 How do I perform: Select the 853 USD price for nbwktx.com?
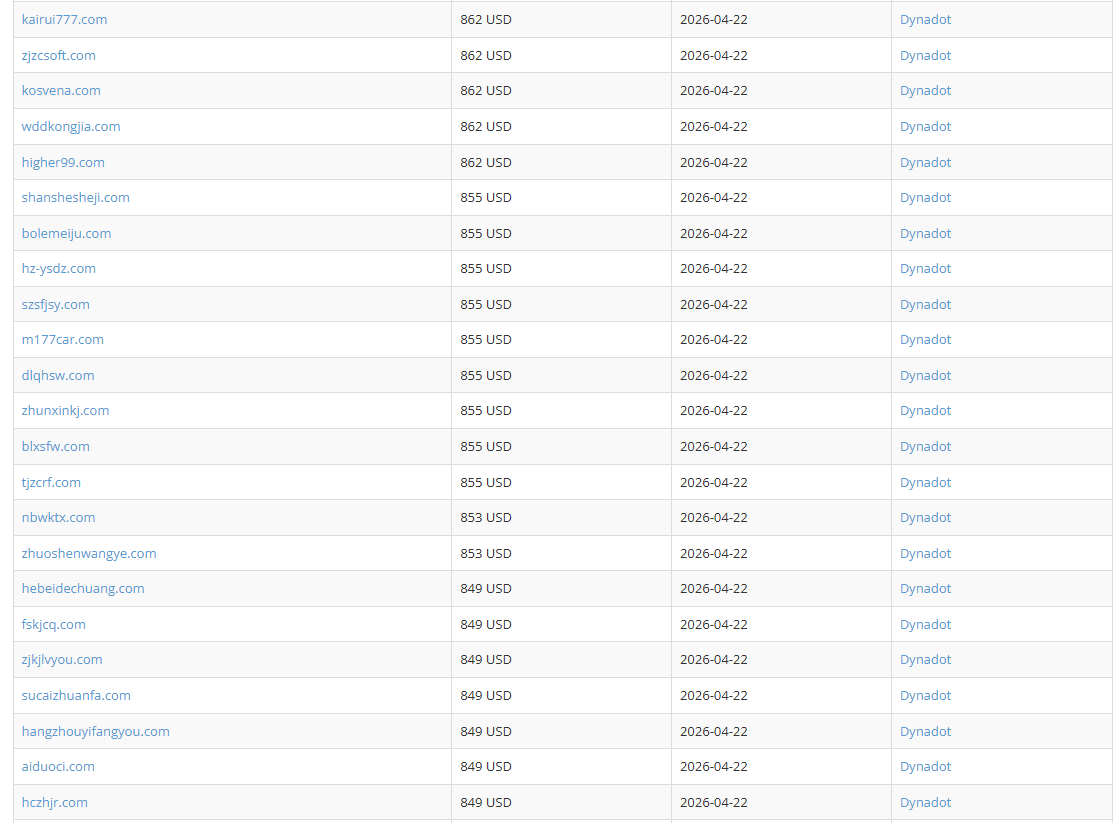486,518
